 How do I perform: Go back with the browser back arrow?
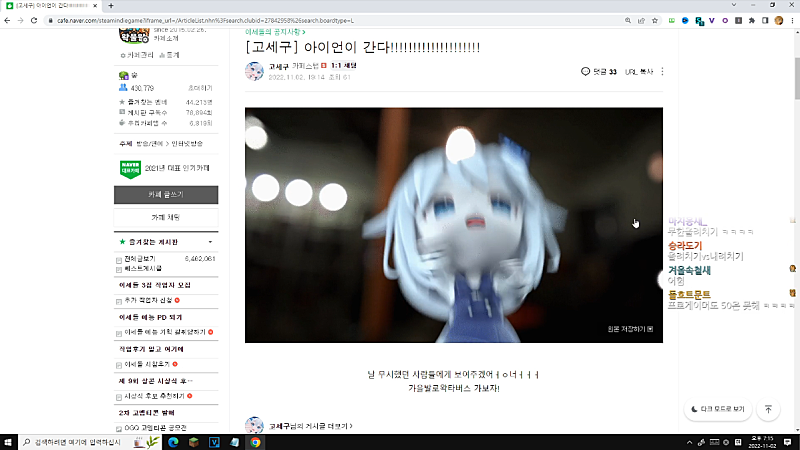point(7,20)
